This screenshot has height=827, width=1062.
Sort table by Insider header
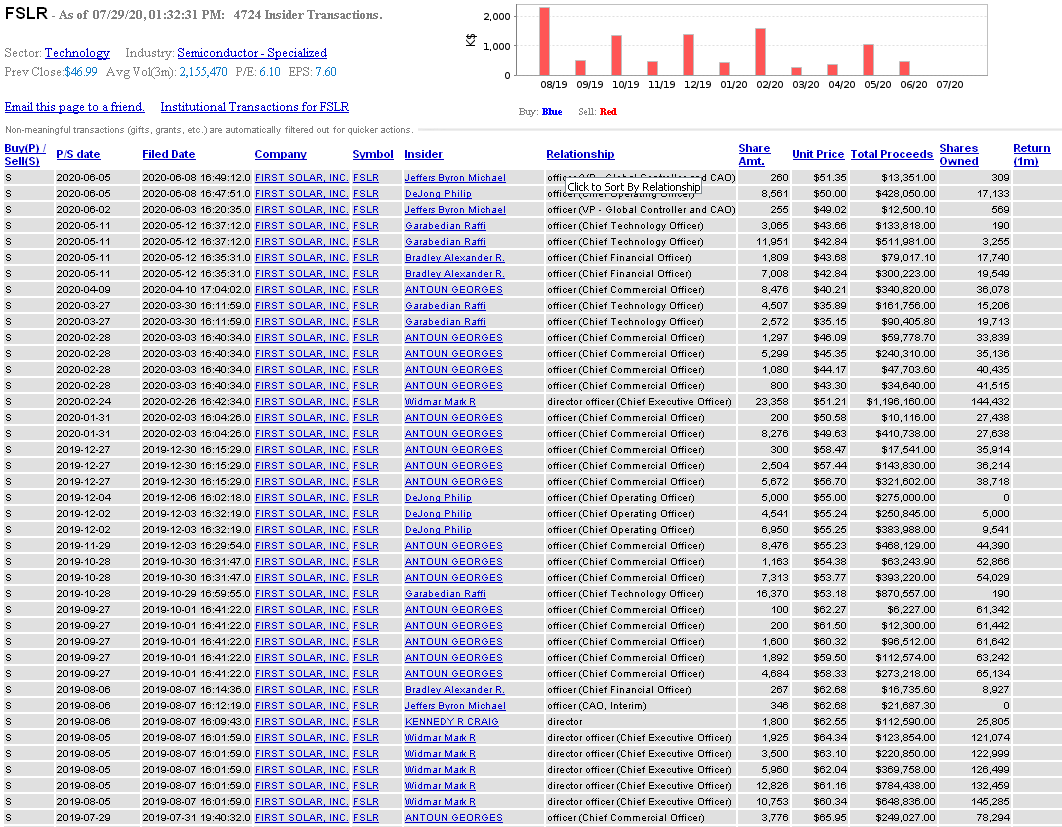pyautogui.click(x=423, y=154)
